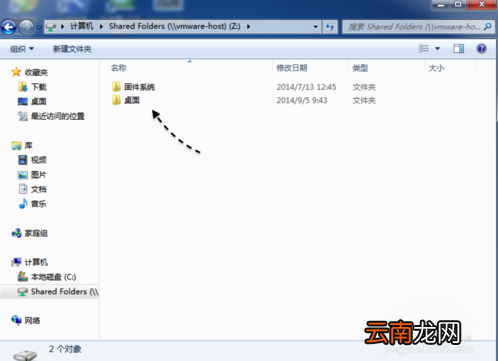498x361 pixels.
Task: Open recent pages dropdown next to Forward
Action: 39,27
